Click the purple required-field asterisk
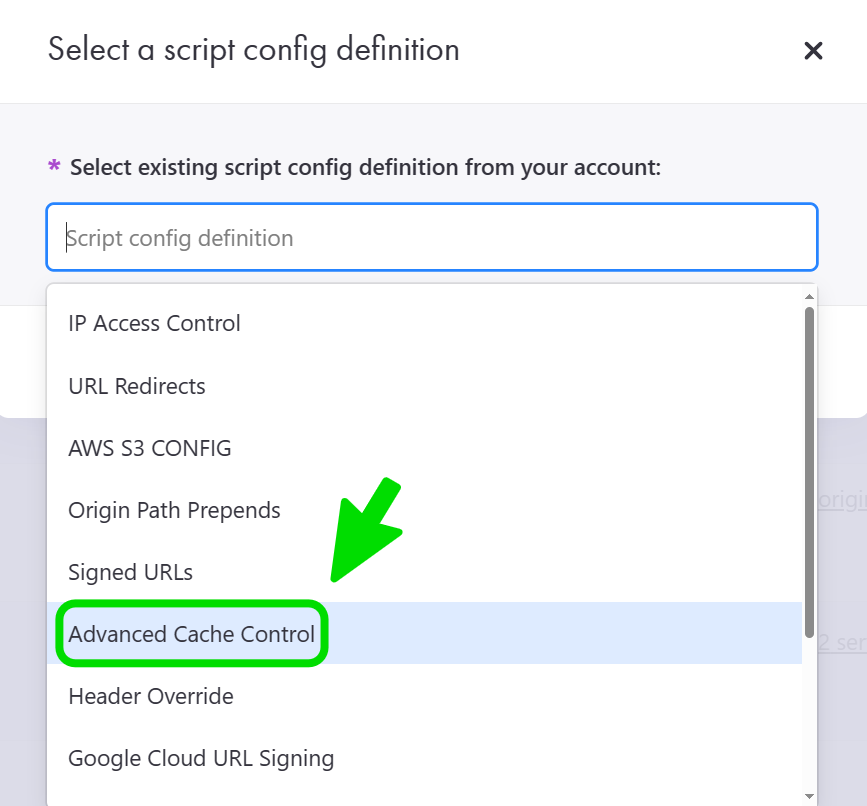 54,166
